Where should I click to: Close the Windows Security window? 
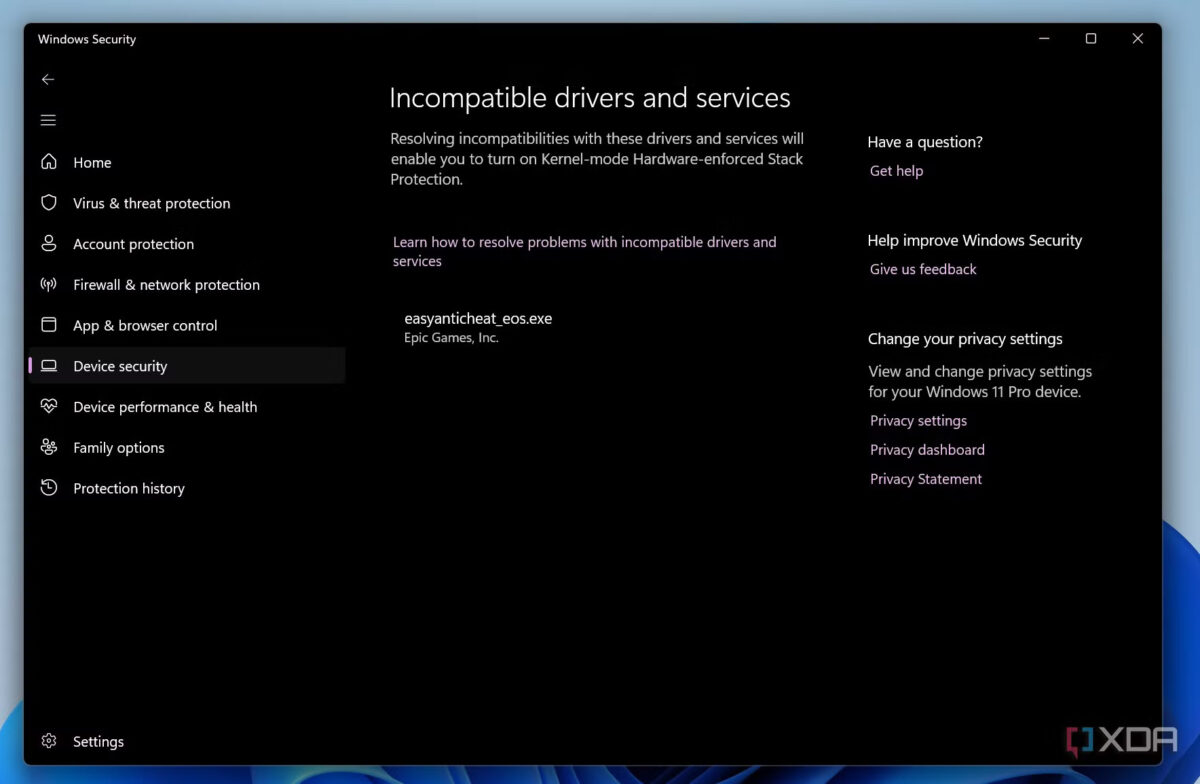point(1137,39)
